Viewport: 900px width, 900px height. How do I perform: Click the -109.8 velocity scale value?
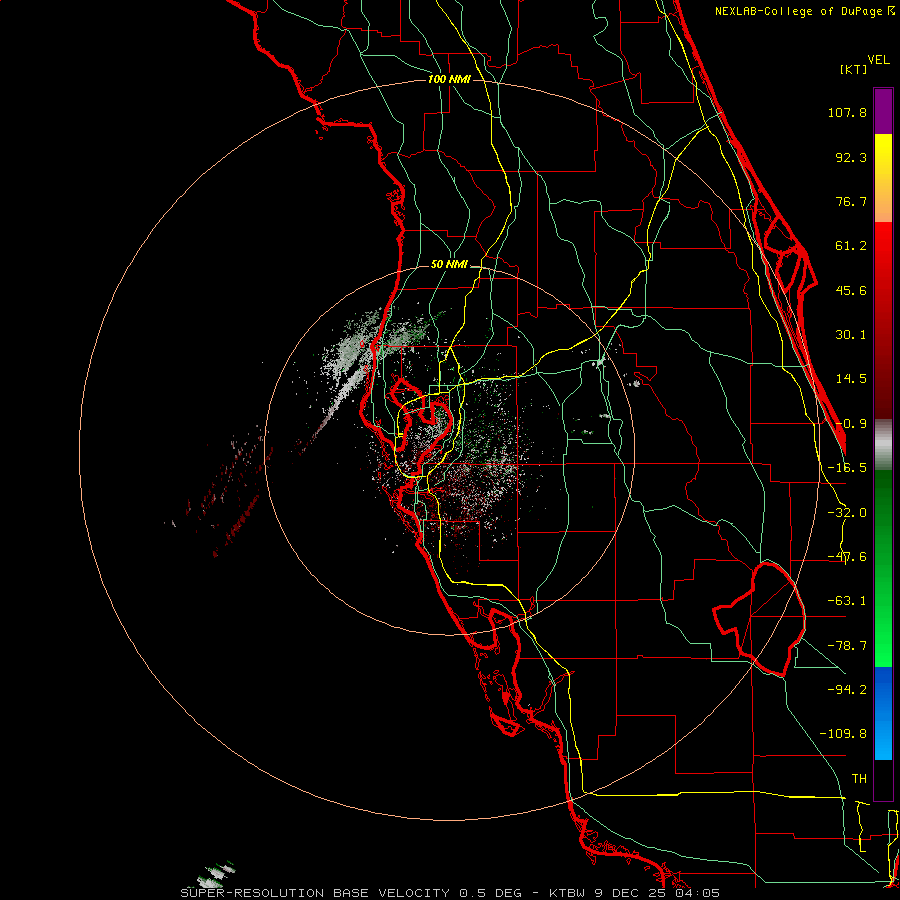843,734
